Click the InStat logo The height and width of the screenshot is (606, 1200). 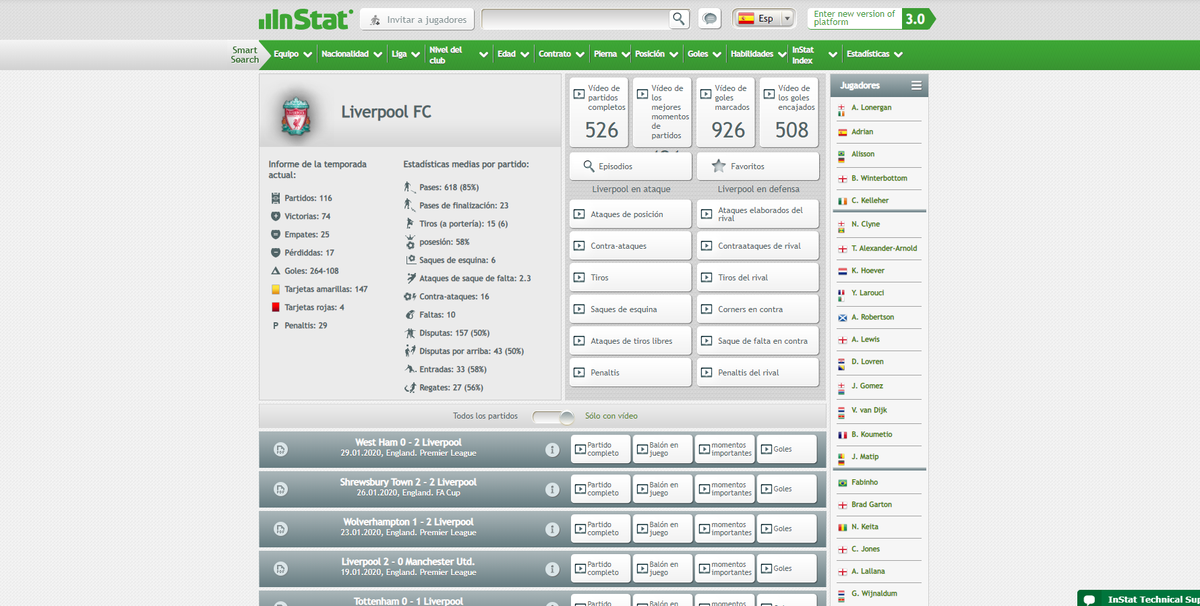[x=305, y=19]
